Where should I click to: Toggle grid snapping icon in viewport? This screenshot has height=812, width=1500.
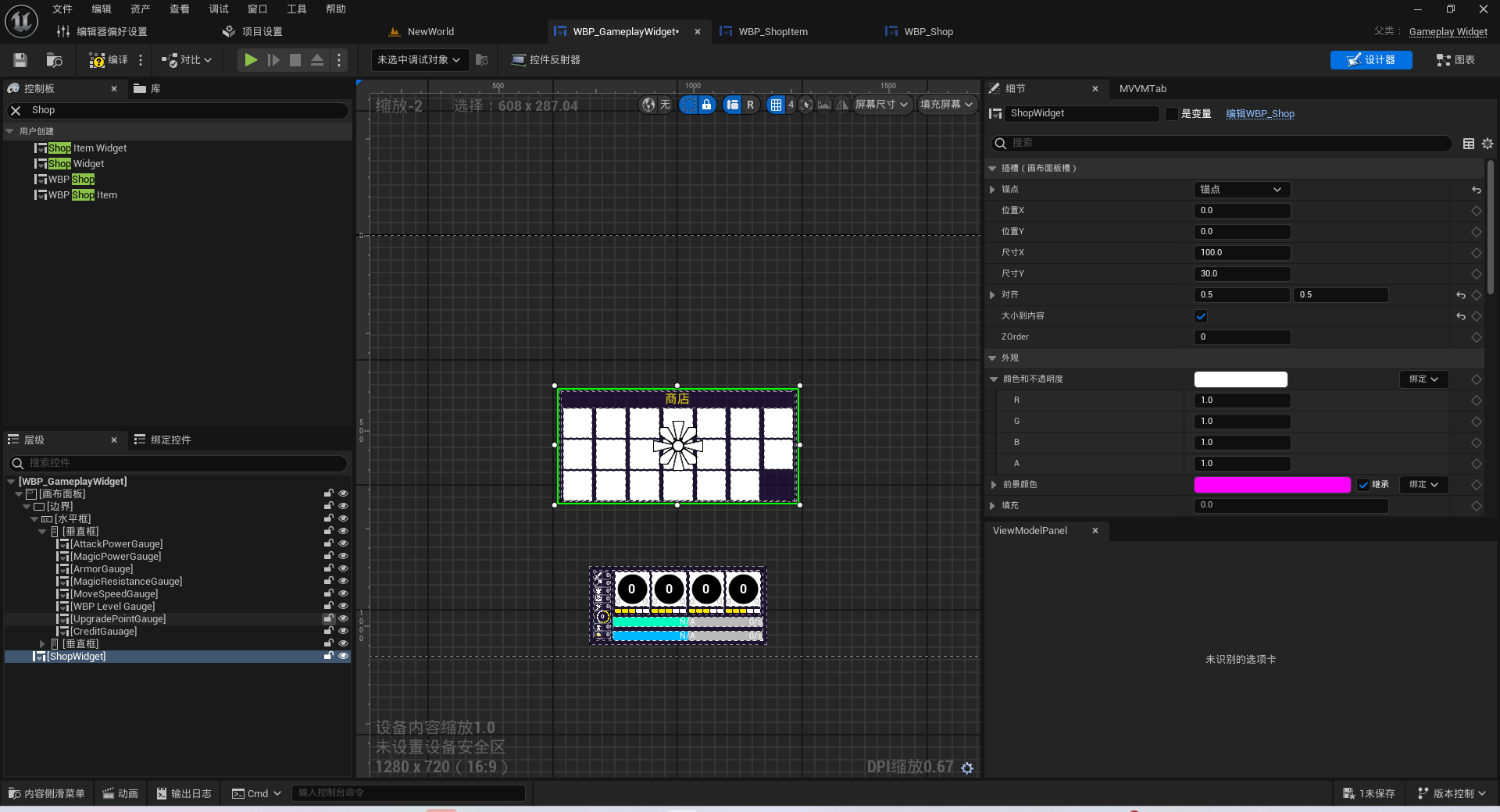click(776, 105)
